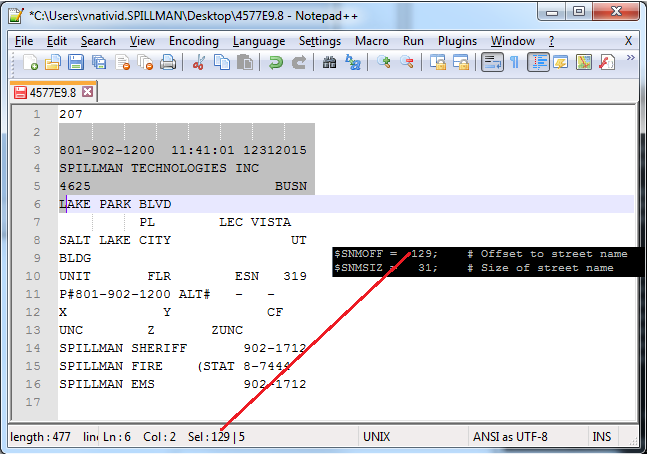647x454 pixels.
Task: Click the Print toolbar icon
Action: [x=168, y=63]
